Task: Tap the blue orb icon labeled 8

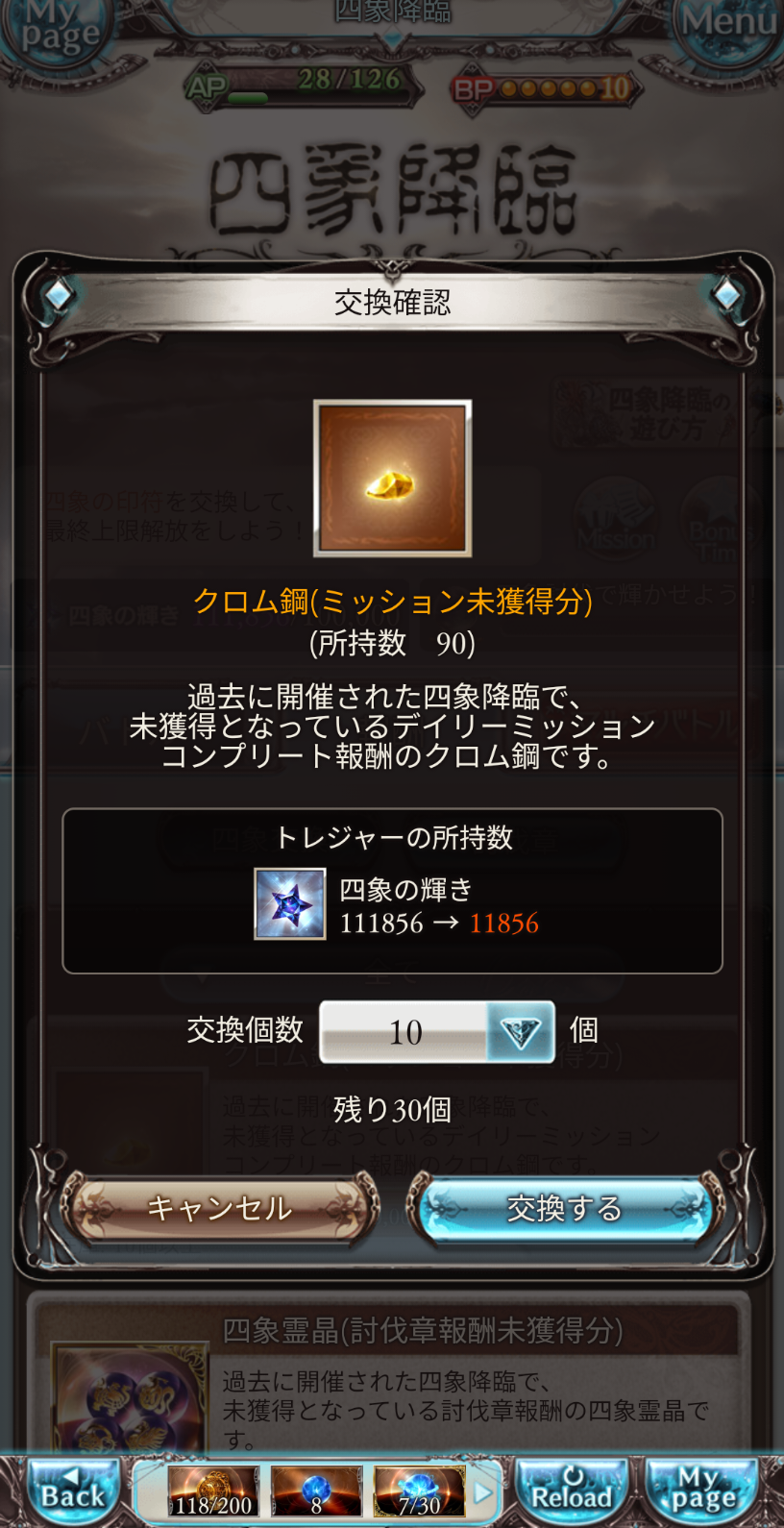Action: 316,1491
